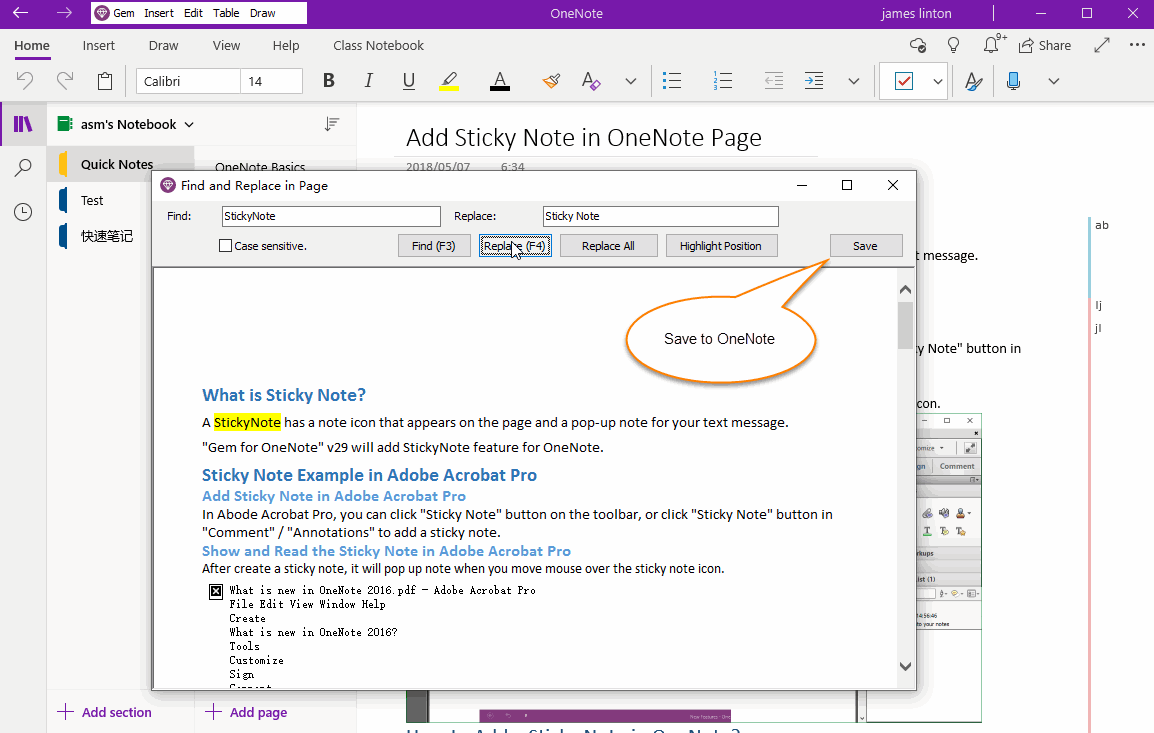Enable the Case sensitive checkbox
Image resolution: width=1154 pixels, height=733 pixels.
tap(226, 246)
